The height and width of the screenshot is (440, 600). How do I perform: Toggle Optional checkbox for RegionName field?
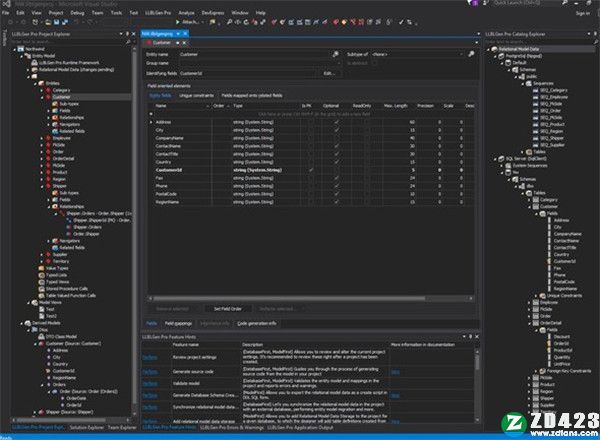point(336,202)
